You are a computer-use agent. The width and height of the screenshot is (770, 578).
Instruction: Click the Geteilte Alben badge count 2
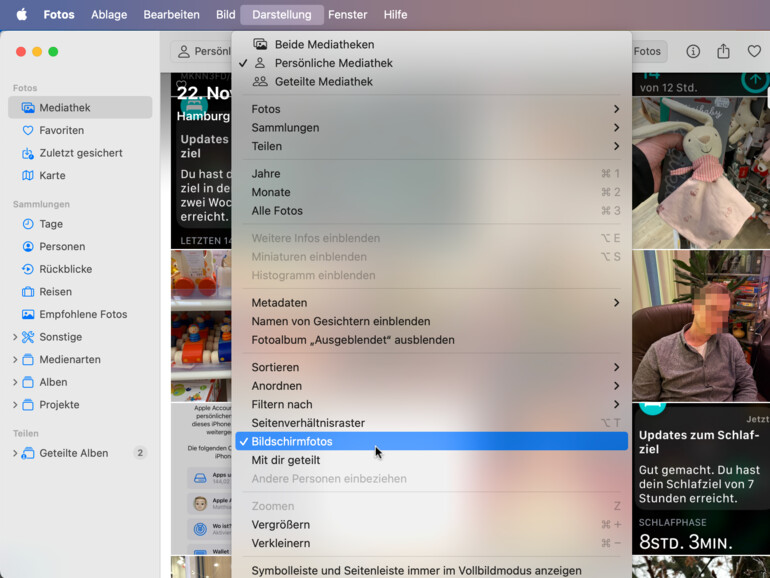[140, 453]
